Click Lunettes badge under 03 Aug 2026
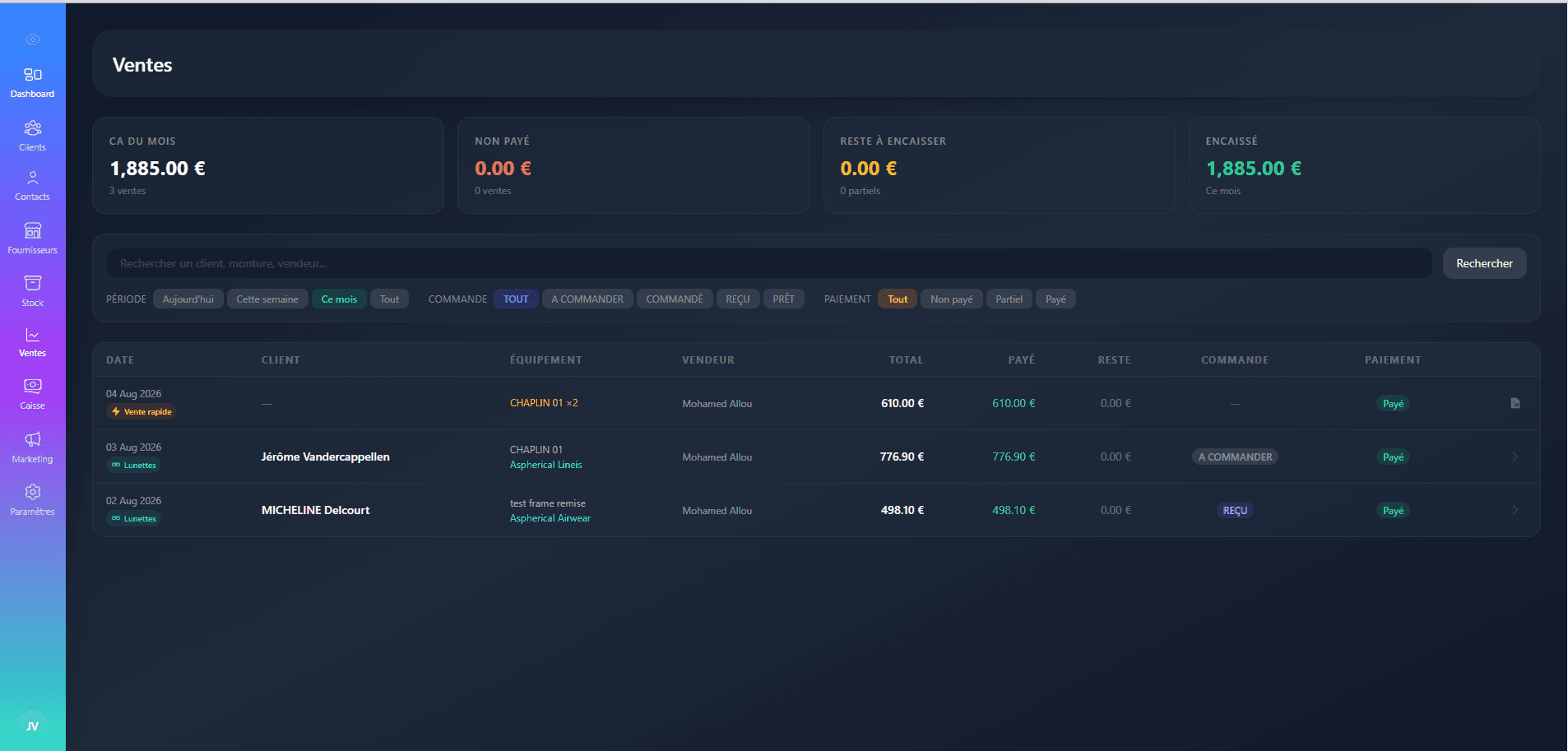Viewport: 1568px width, 751px height. pos(133,465)
